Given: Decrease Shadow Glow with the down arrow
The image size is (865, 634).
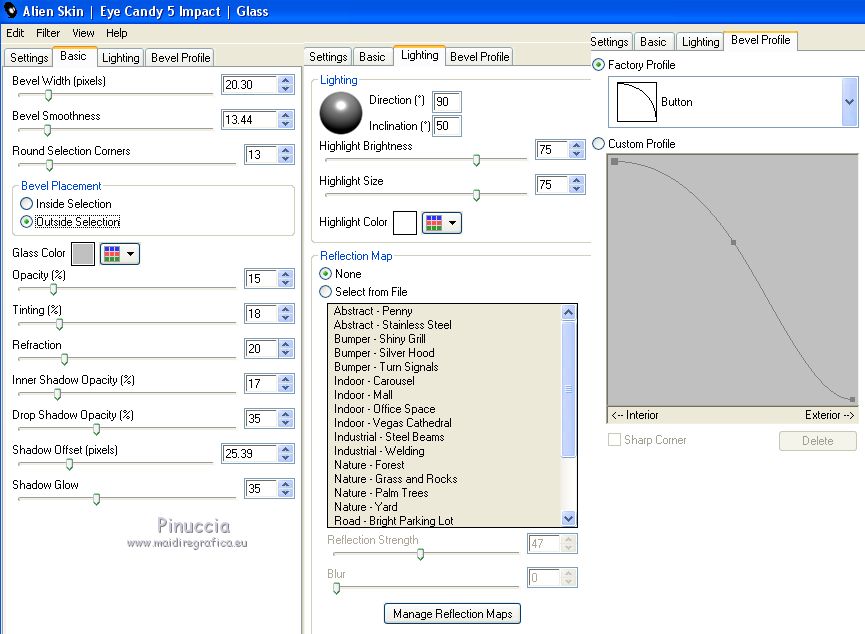Looking at the screenshot, I should pos(286,493).
